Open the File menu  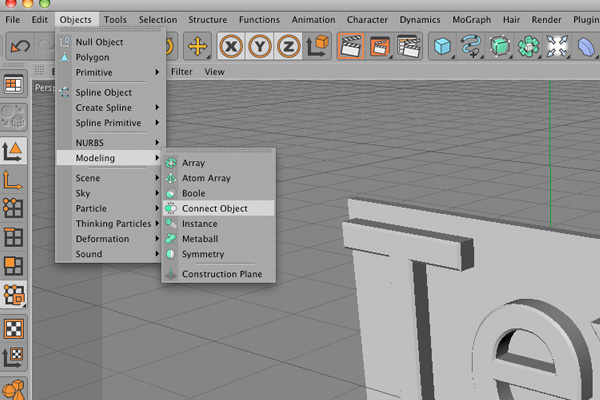click(13, 20)
